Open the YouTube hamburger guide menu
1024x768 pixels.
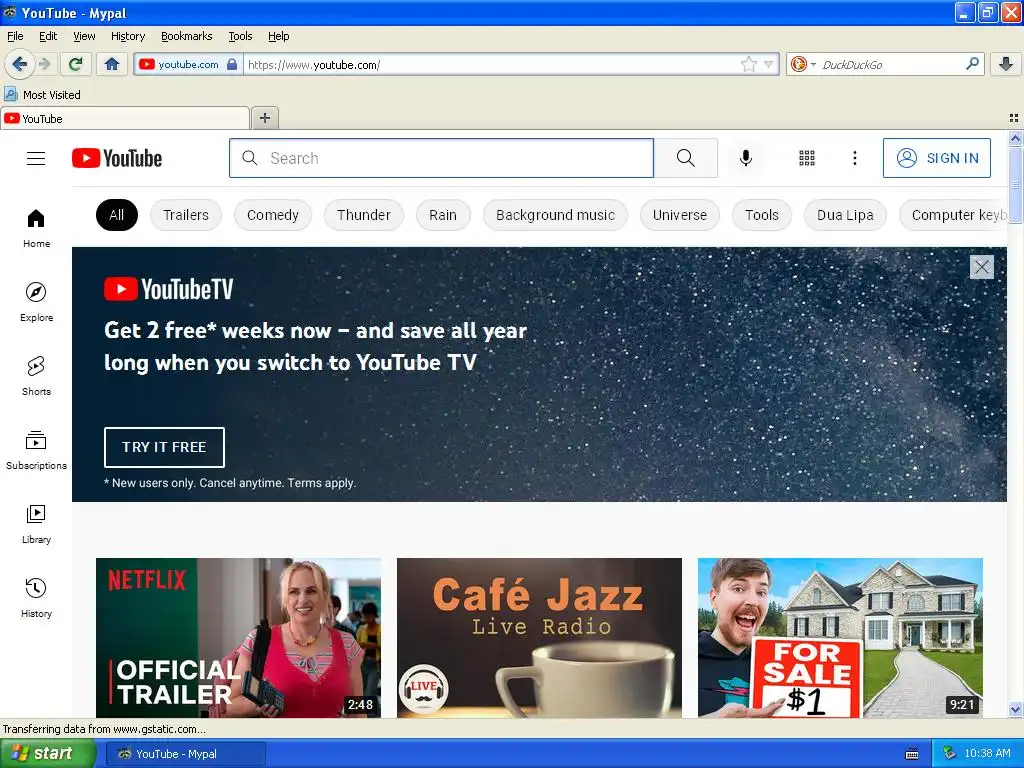(36, 159)
